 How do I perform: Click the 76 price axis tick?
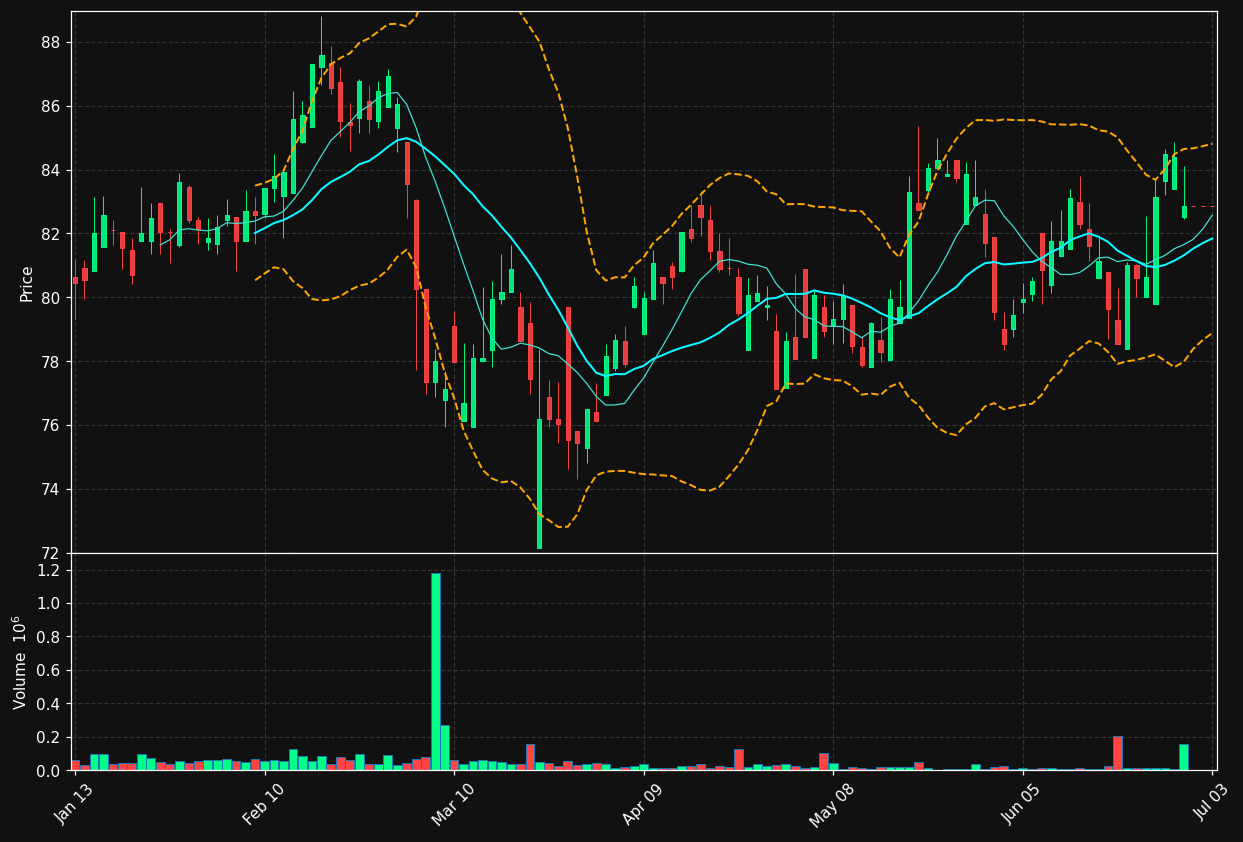(51, 426)
